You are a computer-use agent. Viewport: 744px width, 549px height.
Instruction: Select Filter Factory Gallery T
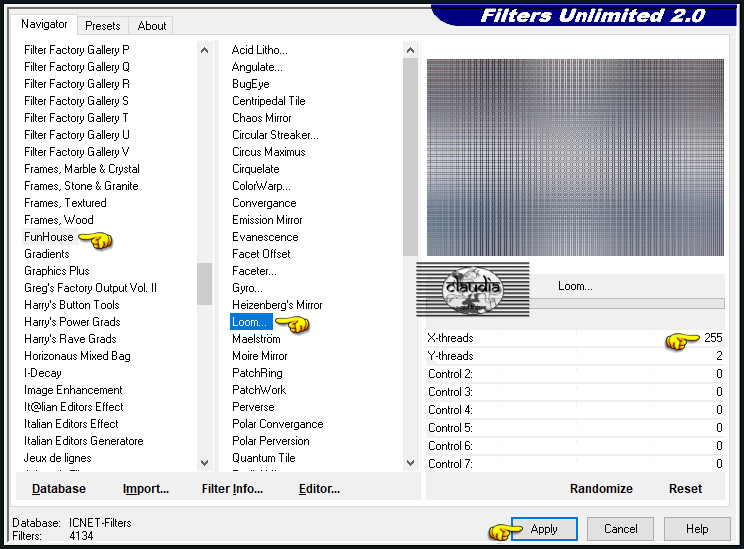(76, 118)
